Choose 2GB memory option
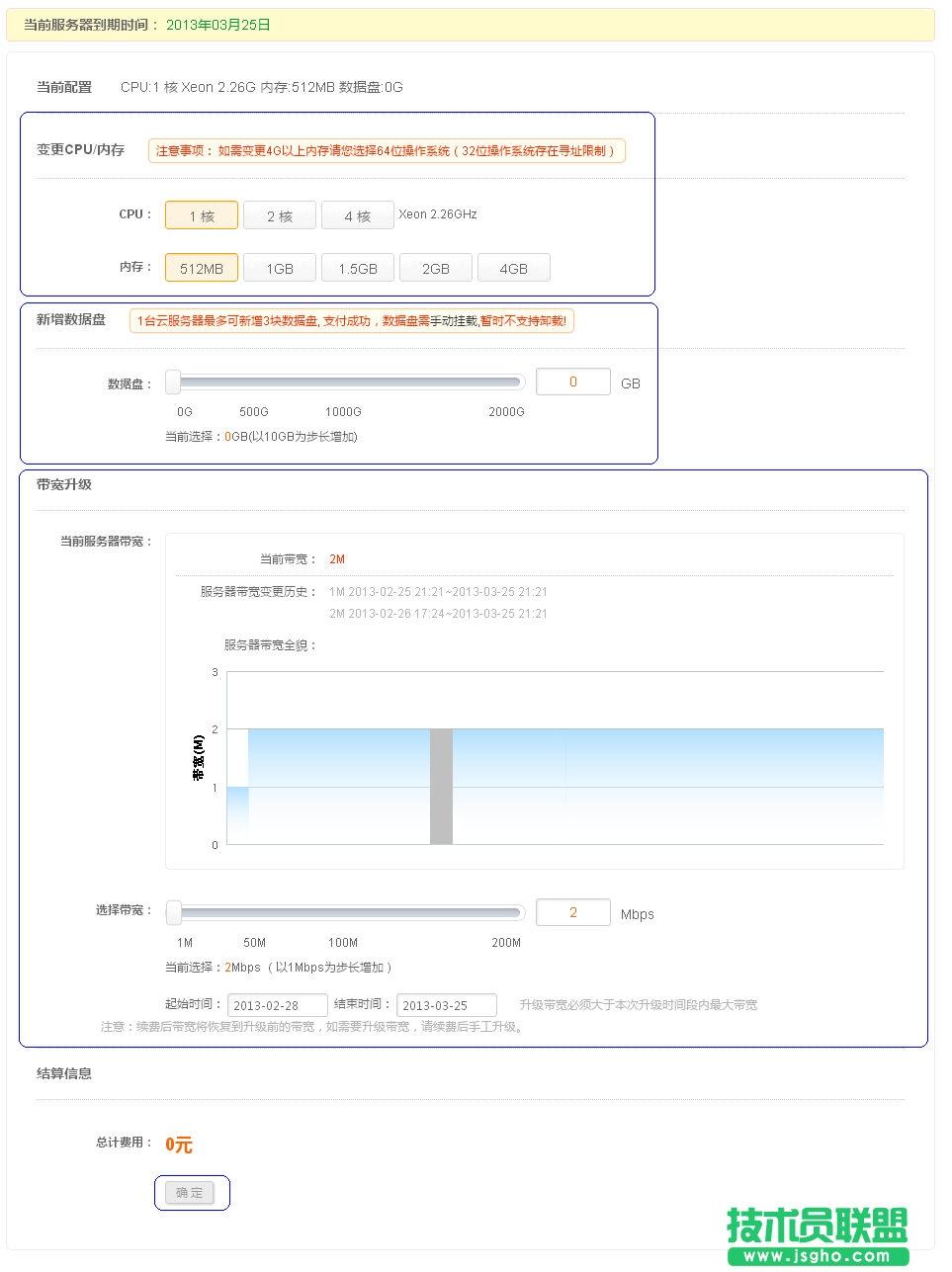952x1272 pixels. 435,267
